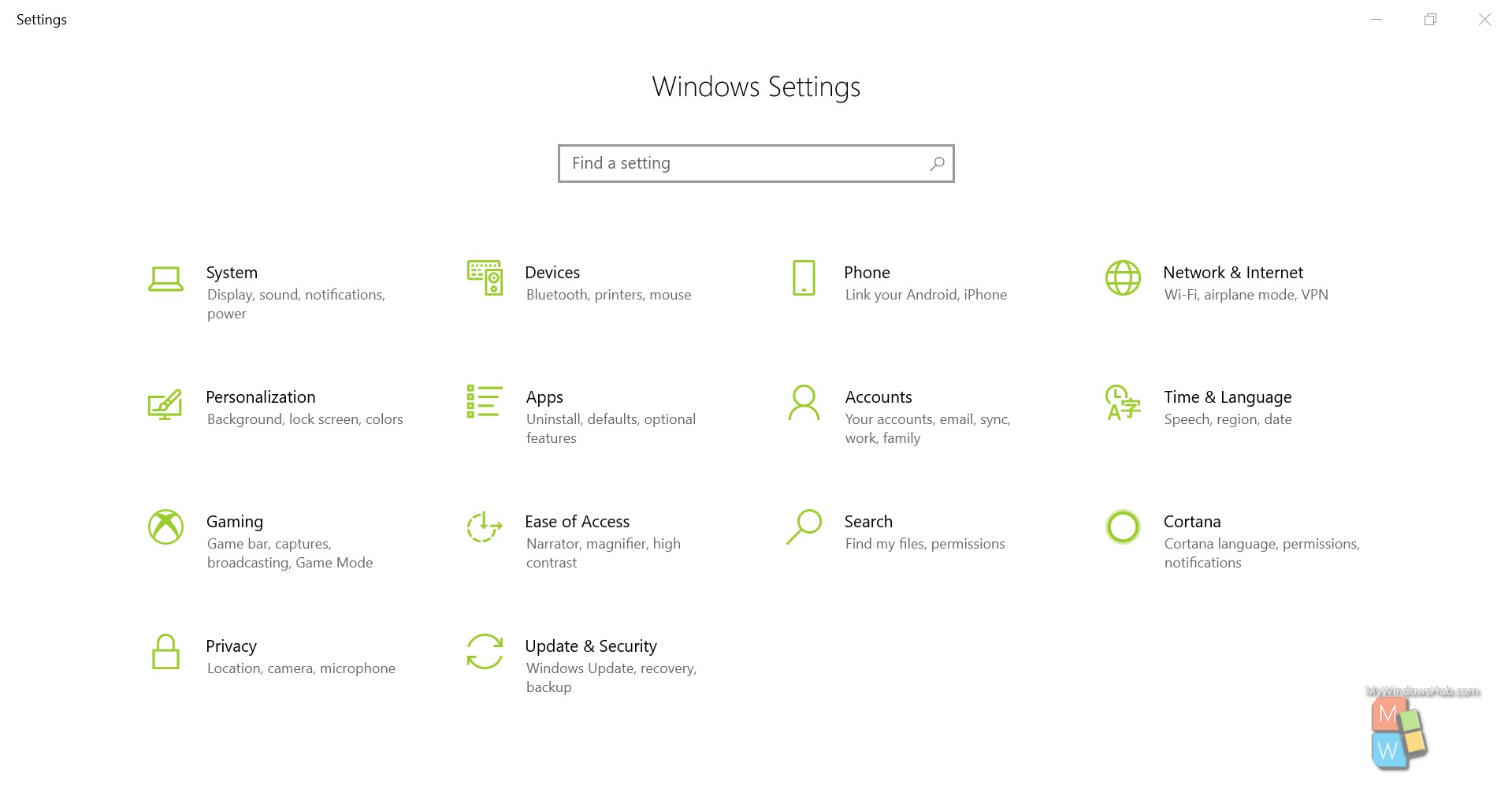Open the Privacy category title

231,646
